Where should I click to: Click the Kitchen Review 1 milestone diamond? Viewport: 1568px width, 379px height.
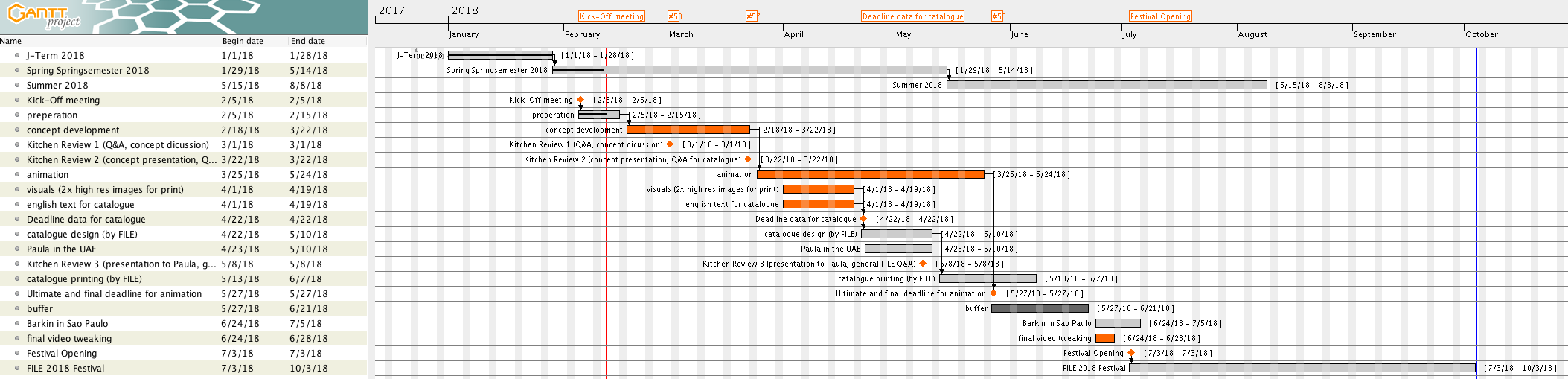click(x=670, y=144)
